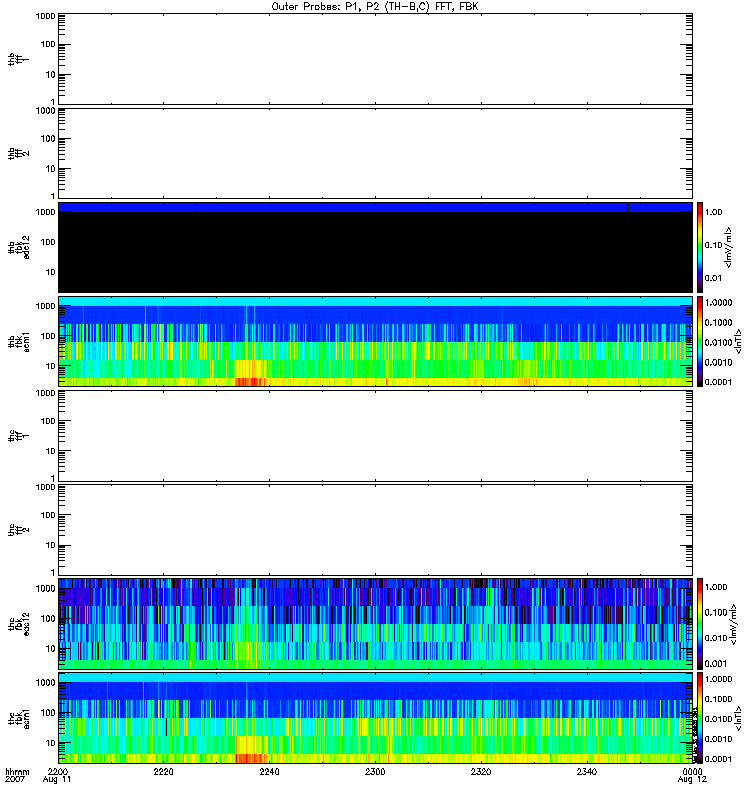This screenshot has height=800, width=750.
Task: Click the '2240' time axis label
Action: click(x=269, y=772)
